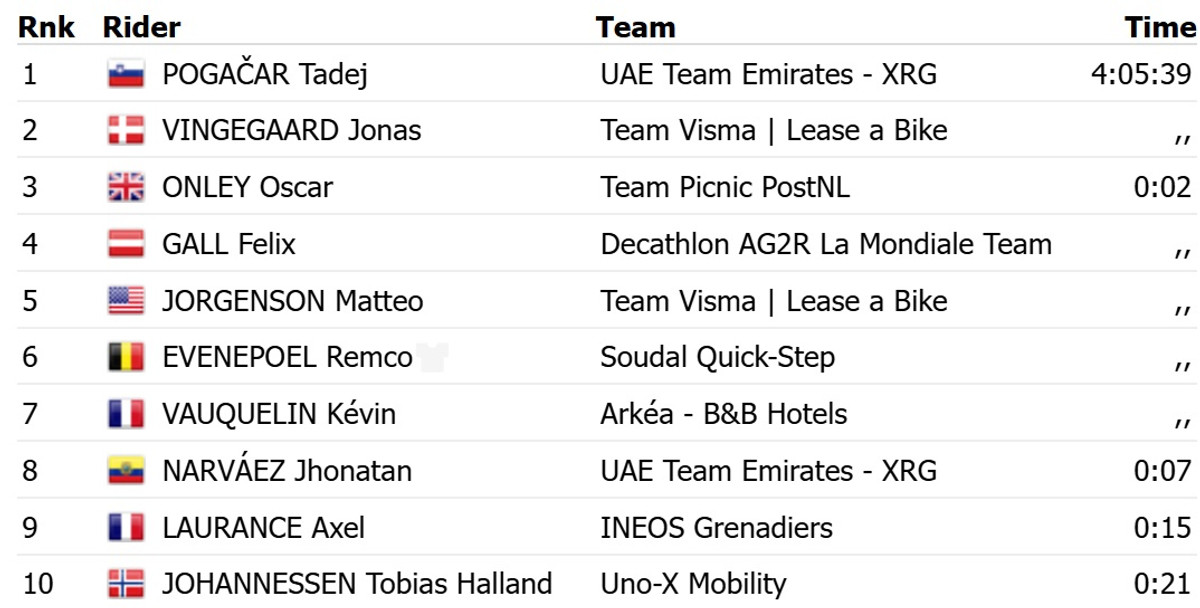Click the Ecuadorian flag beside Narváez
This screenshot has width=1200, height=608.
point(126,471)
